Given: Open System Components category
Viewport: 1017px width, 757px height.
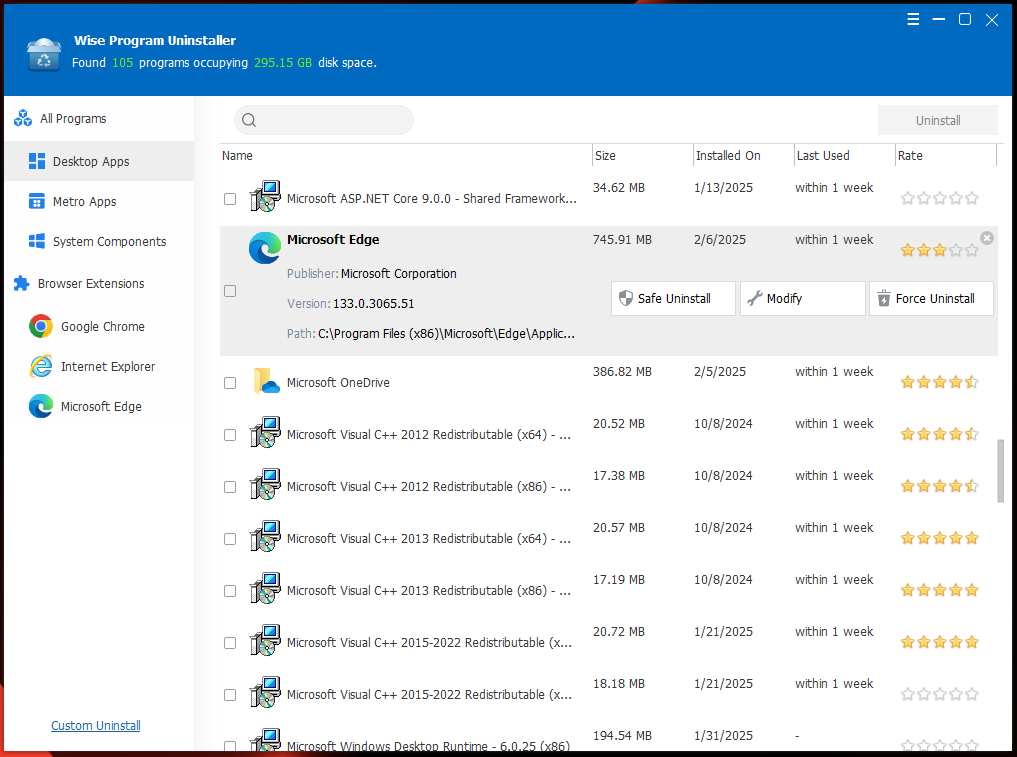Looking at the screenshot, I should tap(109, 241).
